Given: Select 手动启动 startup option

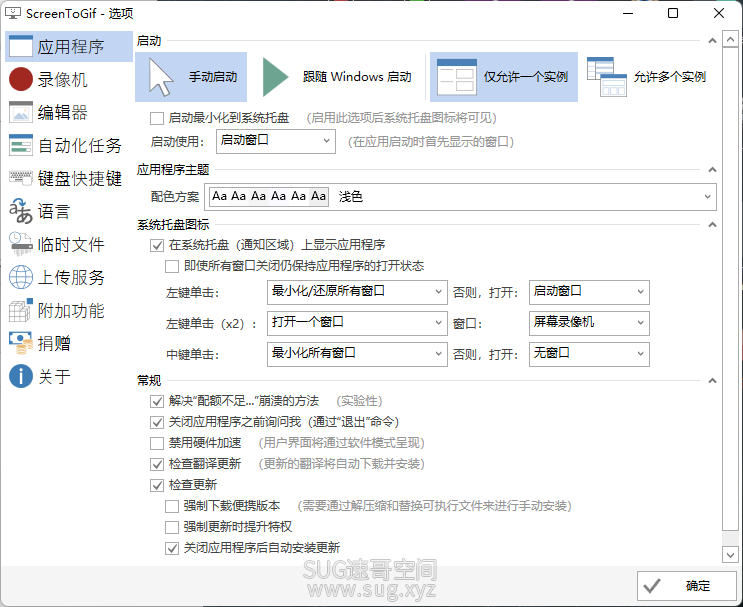Looking at the screenshot, I should 191,77.
